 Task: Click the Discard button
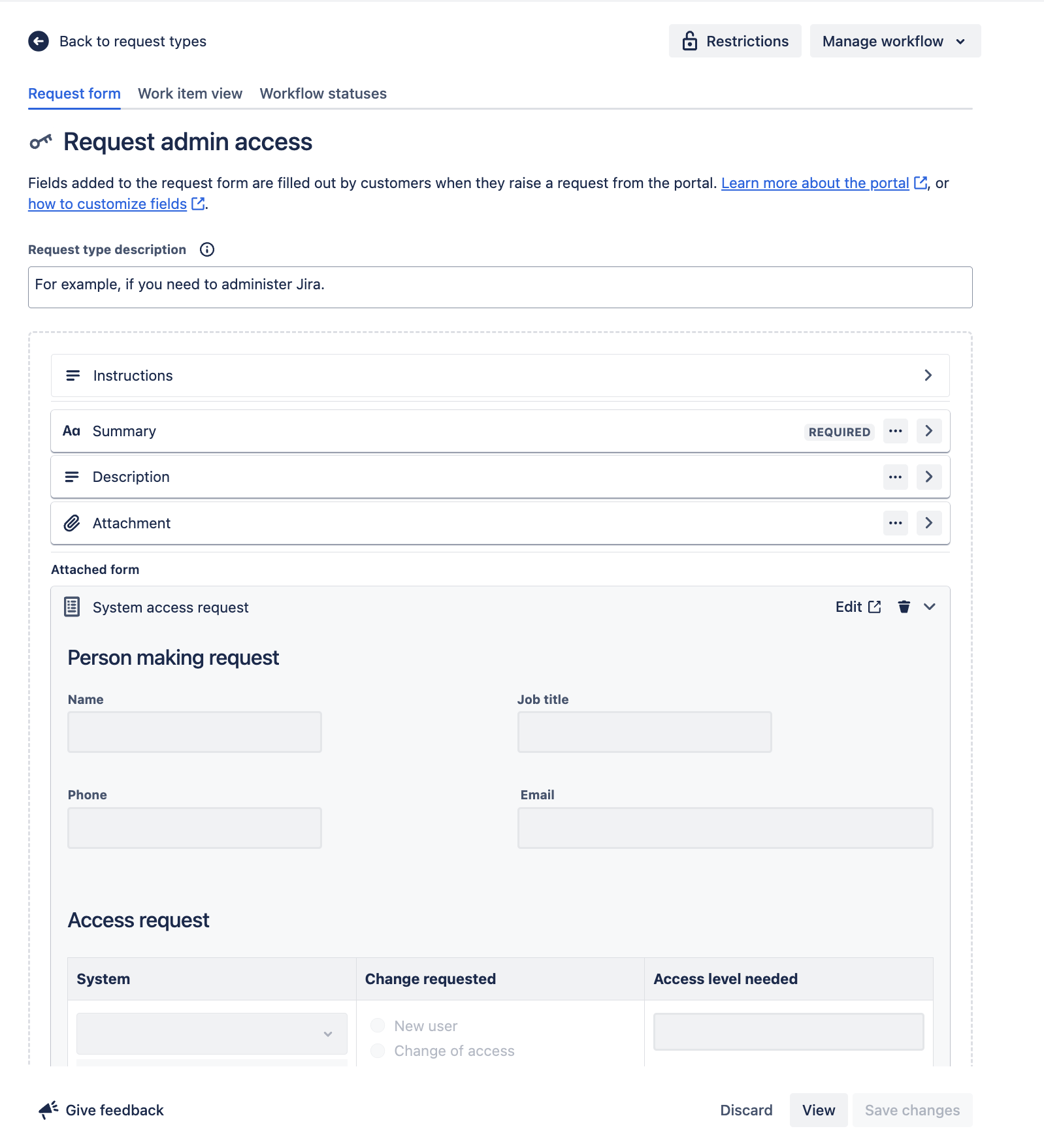(746, 1109)
